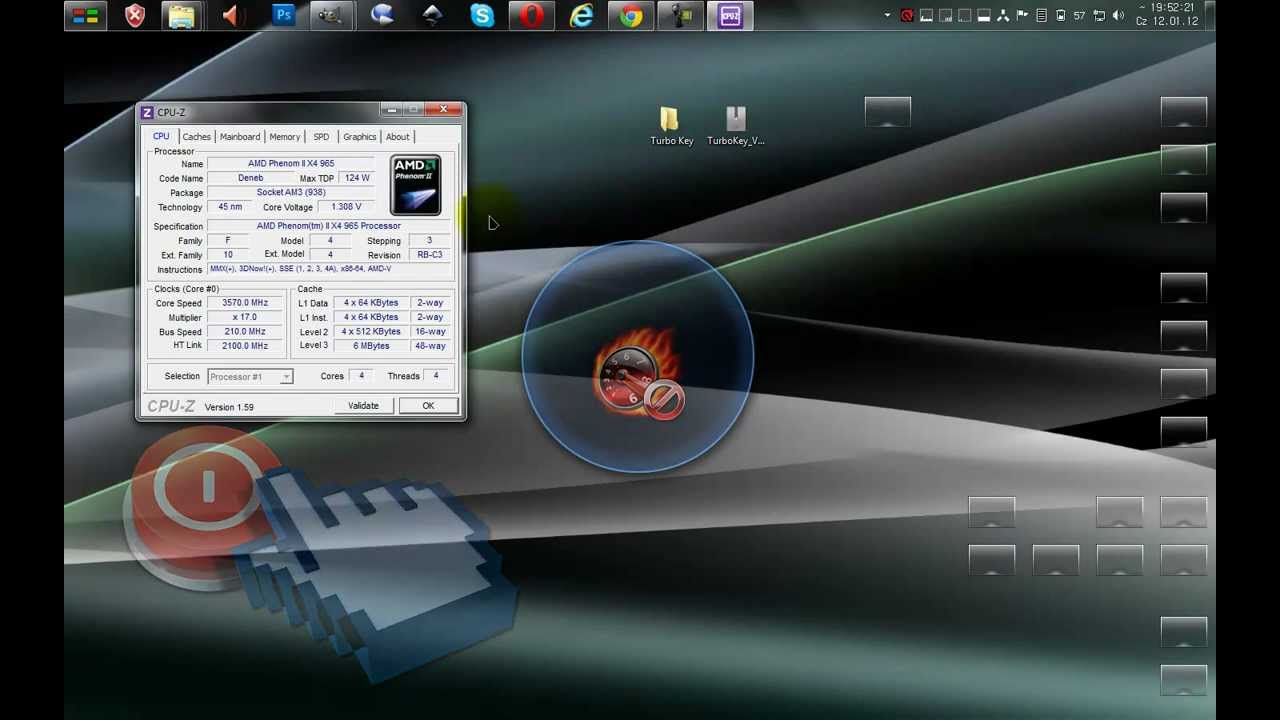Click the blue-white swirl taskbar icon
This screenshot has height=720, width=1280.
click(x=382, y=15)
